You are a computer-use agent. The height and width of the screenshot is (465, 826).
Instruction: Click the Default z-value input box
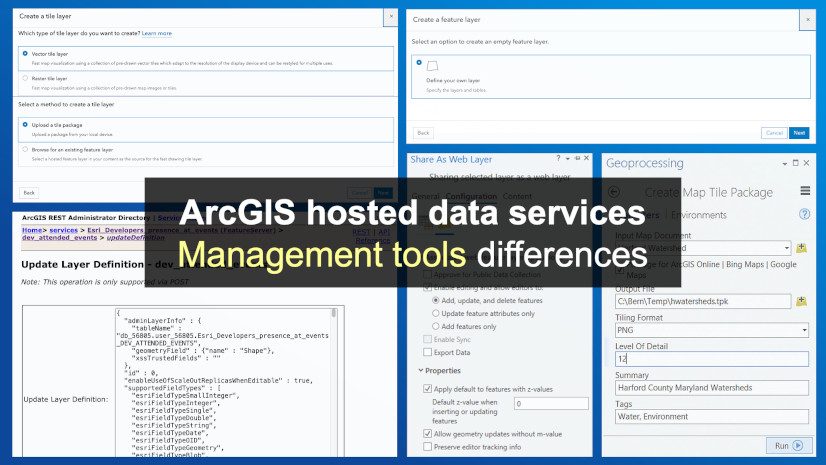coord(551,403)
